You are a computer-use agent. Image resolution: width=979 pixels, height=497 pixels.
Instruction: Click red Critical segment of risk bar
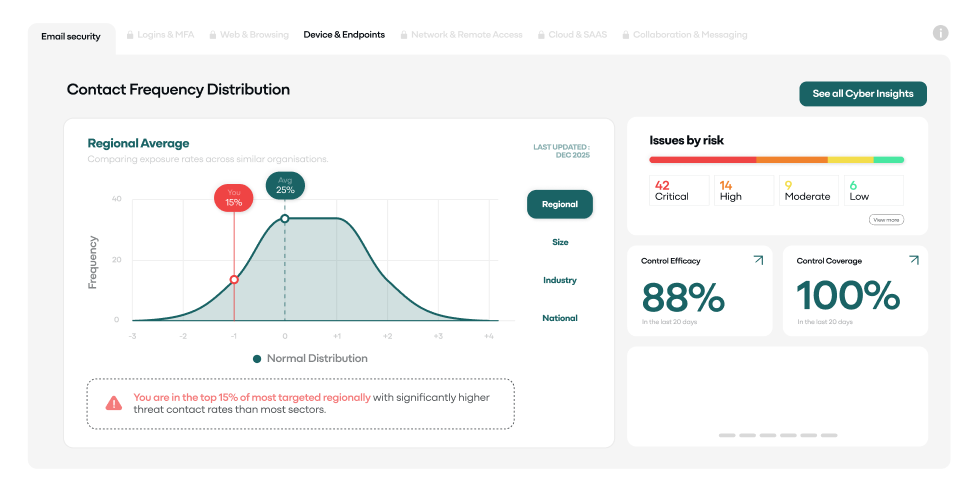coord(702,159)
